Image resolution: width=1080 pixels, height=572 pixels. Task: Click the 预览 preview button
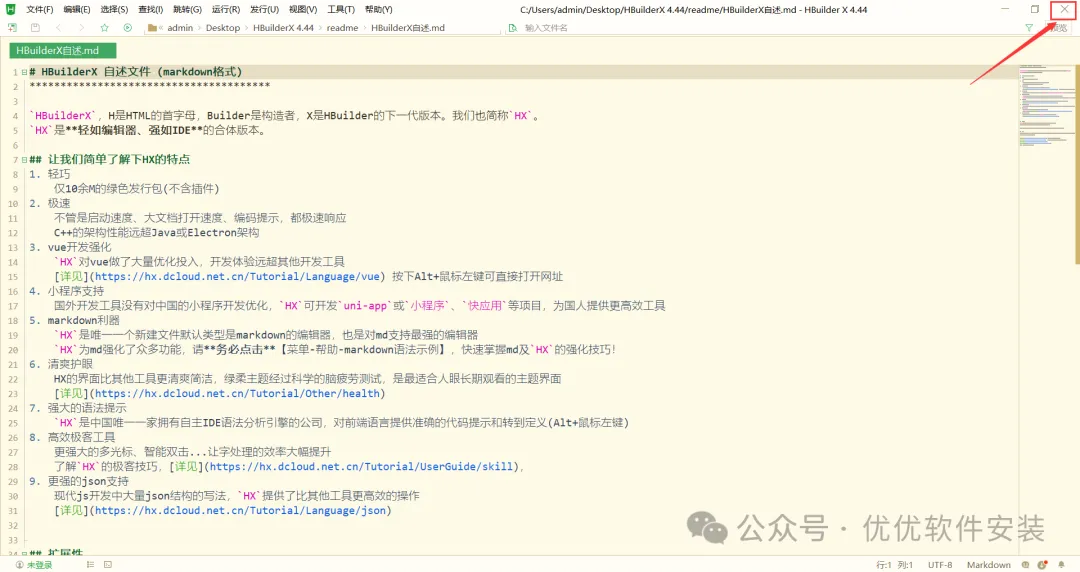pyautogui.click(x=1058, y=28)
